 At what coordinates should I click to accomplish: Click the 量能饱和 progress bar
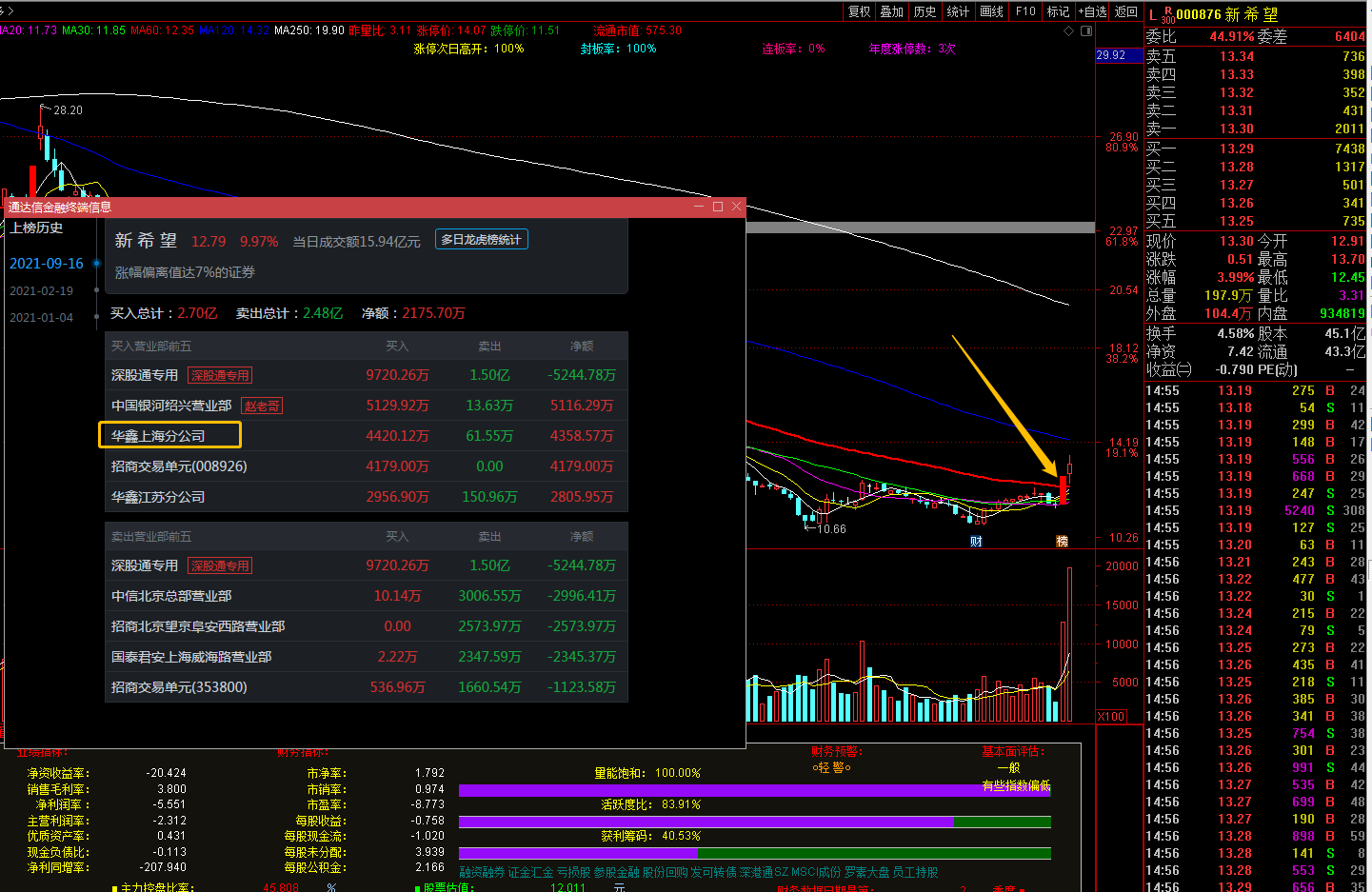754,790
